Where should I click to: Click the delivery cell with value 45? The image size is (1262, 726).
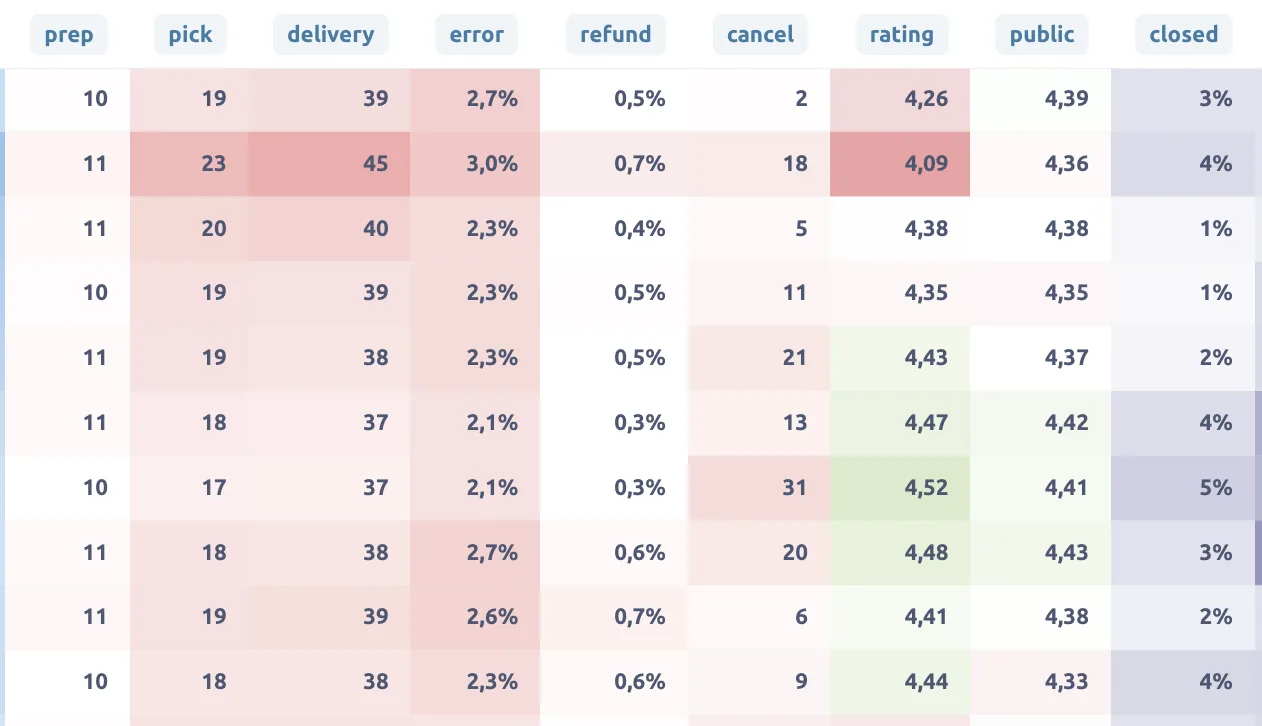click(x=329, y=163)
